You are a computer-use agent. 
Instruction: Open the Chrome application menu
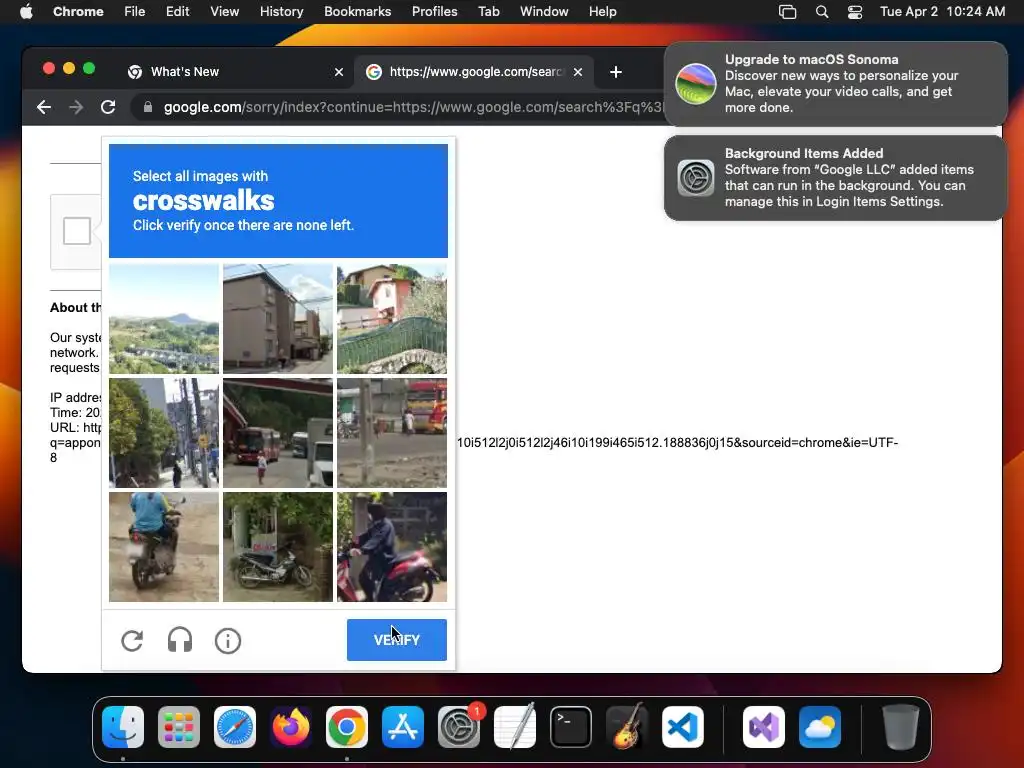click(78, 11)
